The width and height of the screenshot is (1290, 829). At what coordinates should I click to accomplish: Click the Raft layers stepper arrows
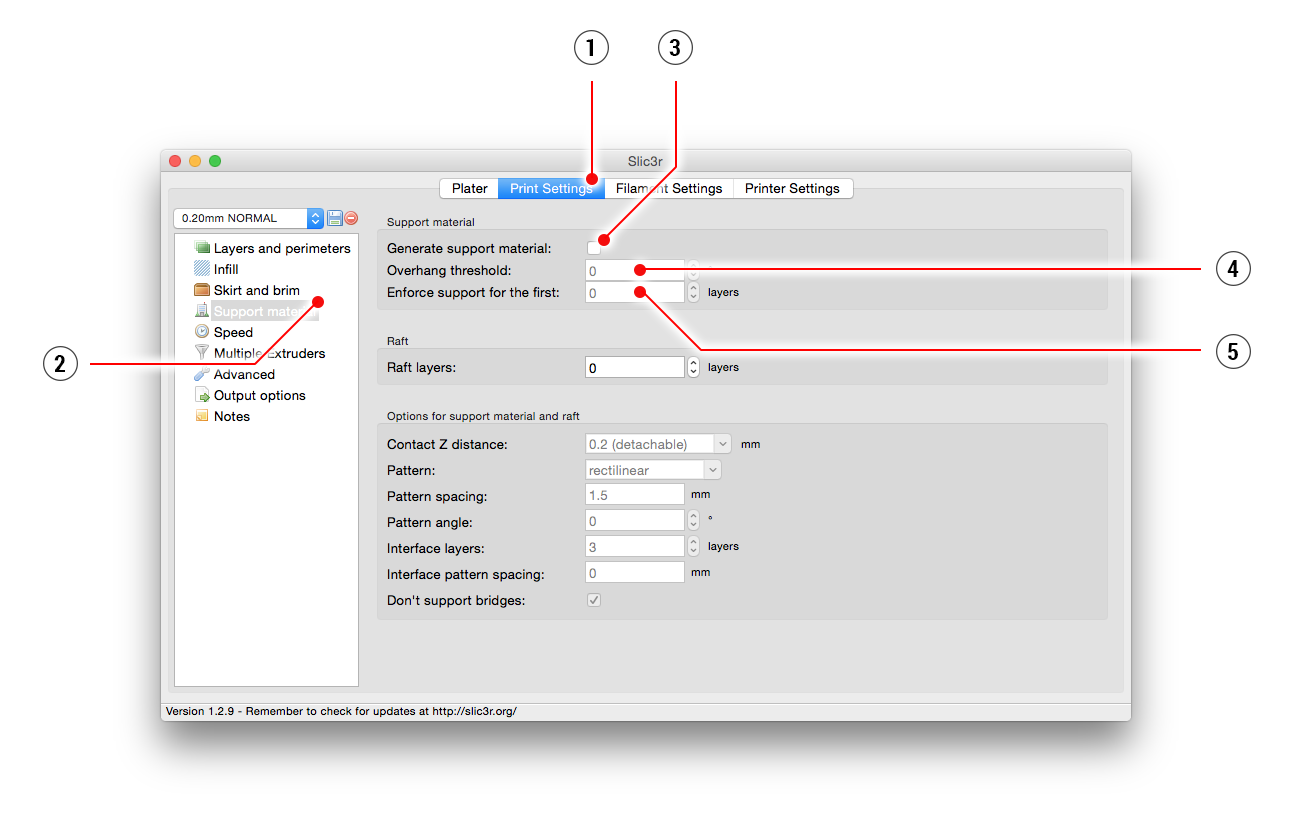pyautogui.click(x=694, y=368)
